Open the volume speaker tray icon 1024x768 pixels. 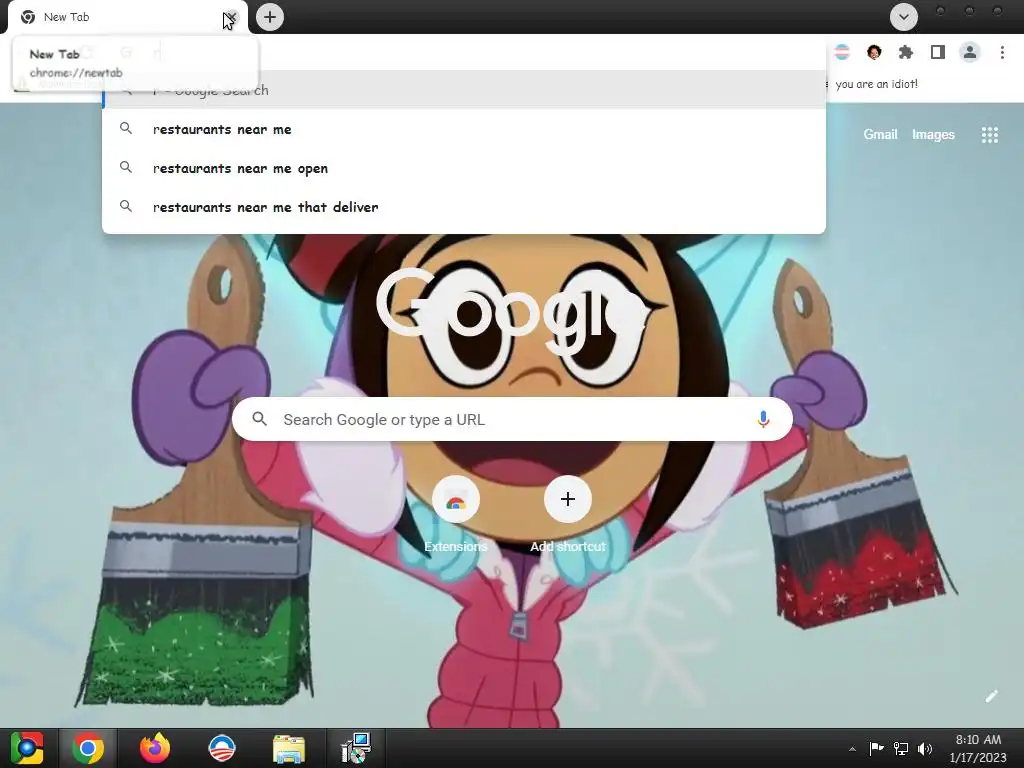925,748
